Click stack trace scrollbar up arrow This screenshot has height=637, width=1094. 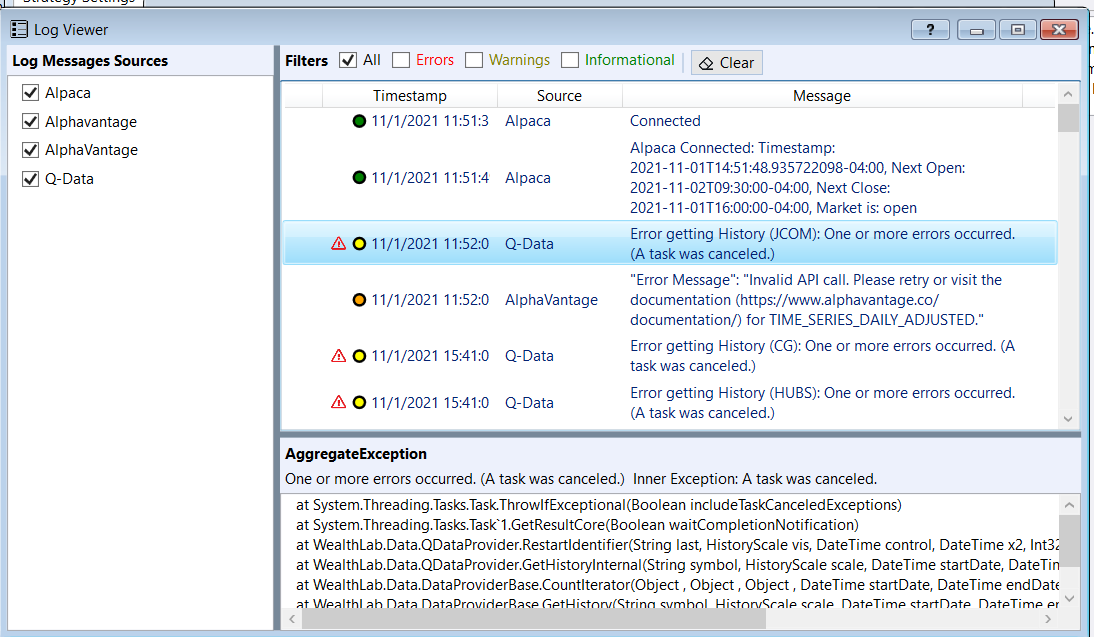click(1069, 504)
